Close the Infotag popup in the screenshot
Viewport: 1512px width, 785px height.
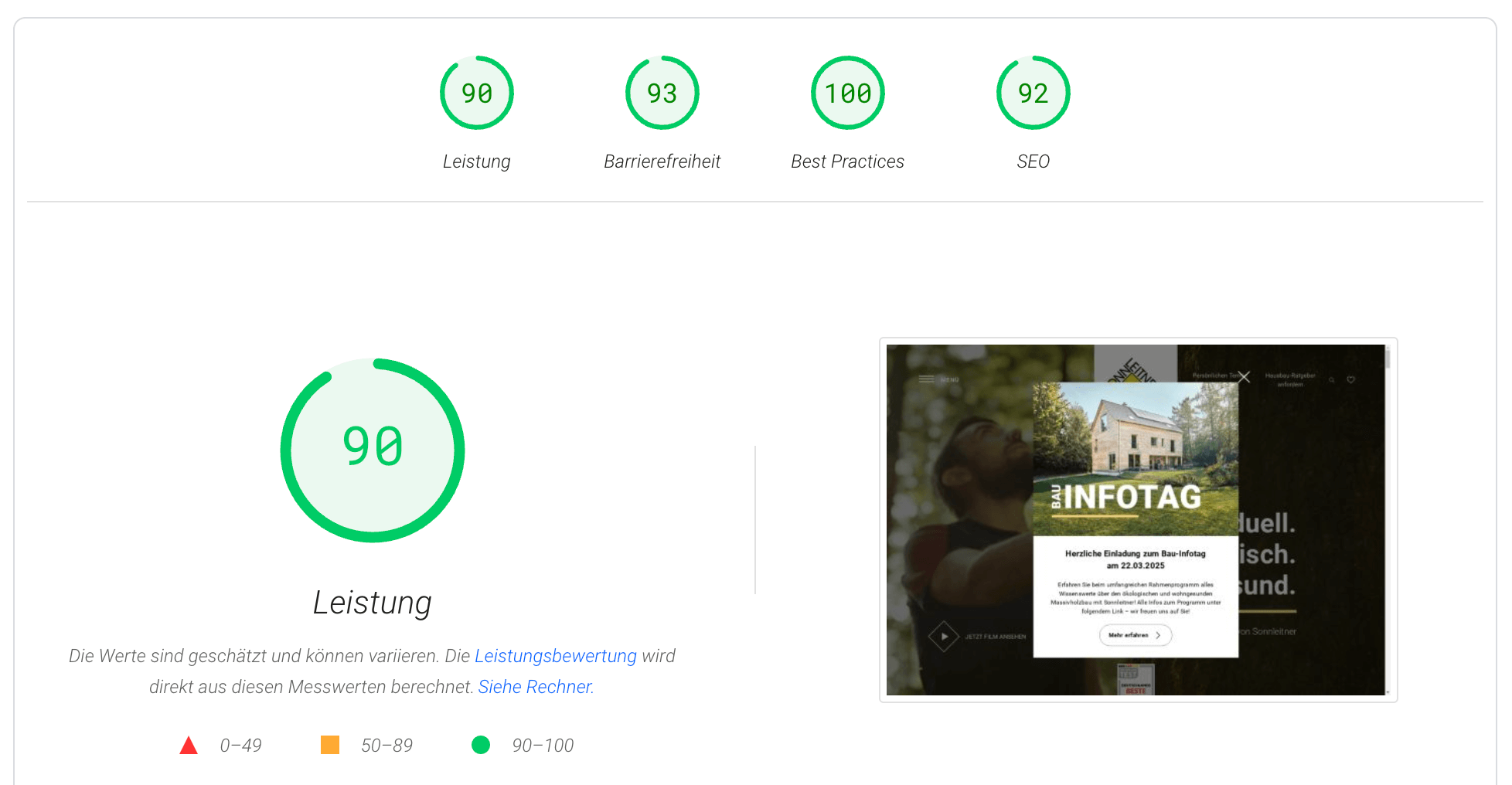pyautogui.click(x=1243, y=377)
